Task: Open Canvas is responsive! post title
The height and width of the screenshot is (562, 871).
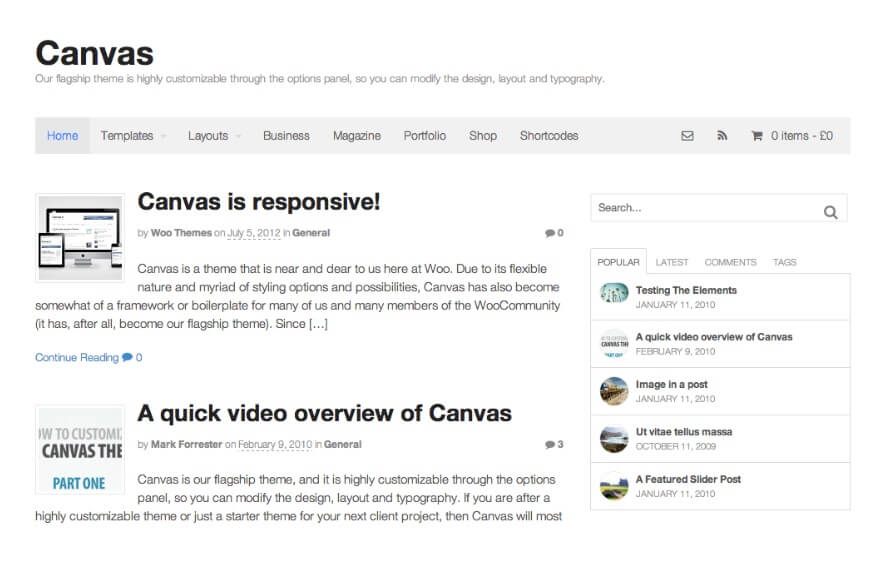Action: pos(259,202)
